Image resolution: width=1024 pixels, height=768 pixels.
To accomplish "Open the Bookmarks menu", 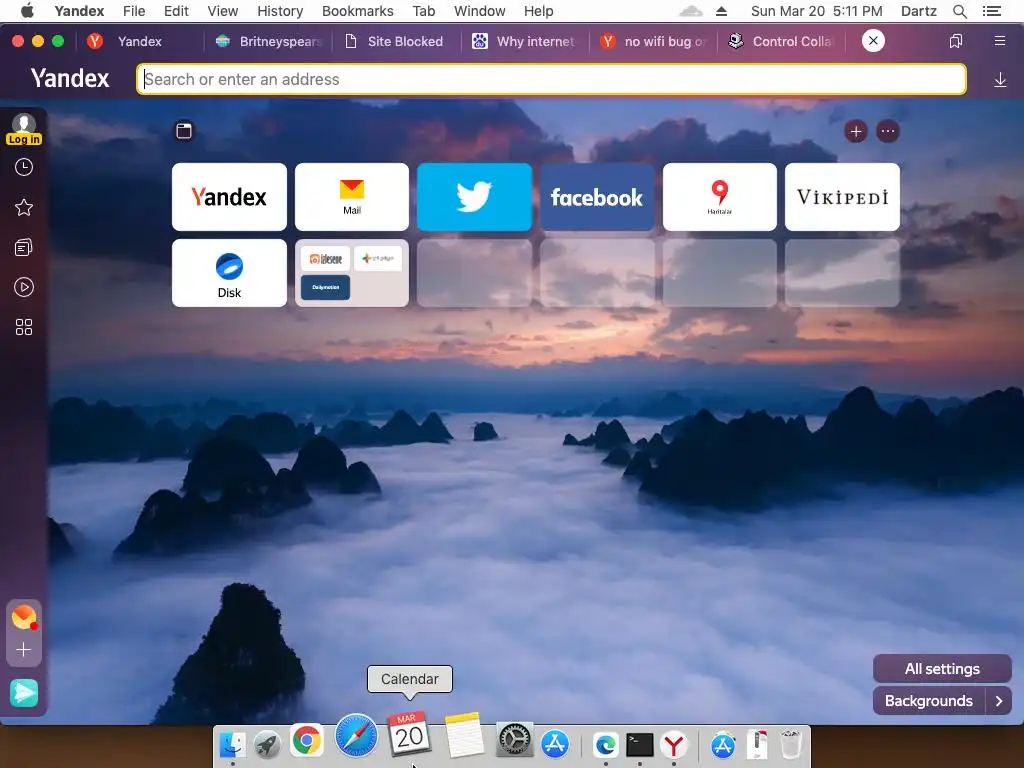I will (358, 11).
